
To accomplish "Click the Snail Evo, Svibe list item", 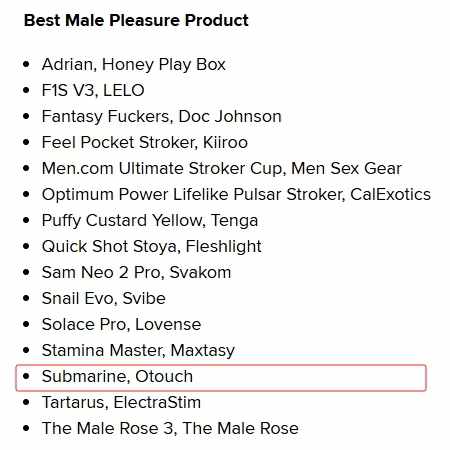I will point(104,298).
